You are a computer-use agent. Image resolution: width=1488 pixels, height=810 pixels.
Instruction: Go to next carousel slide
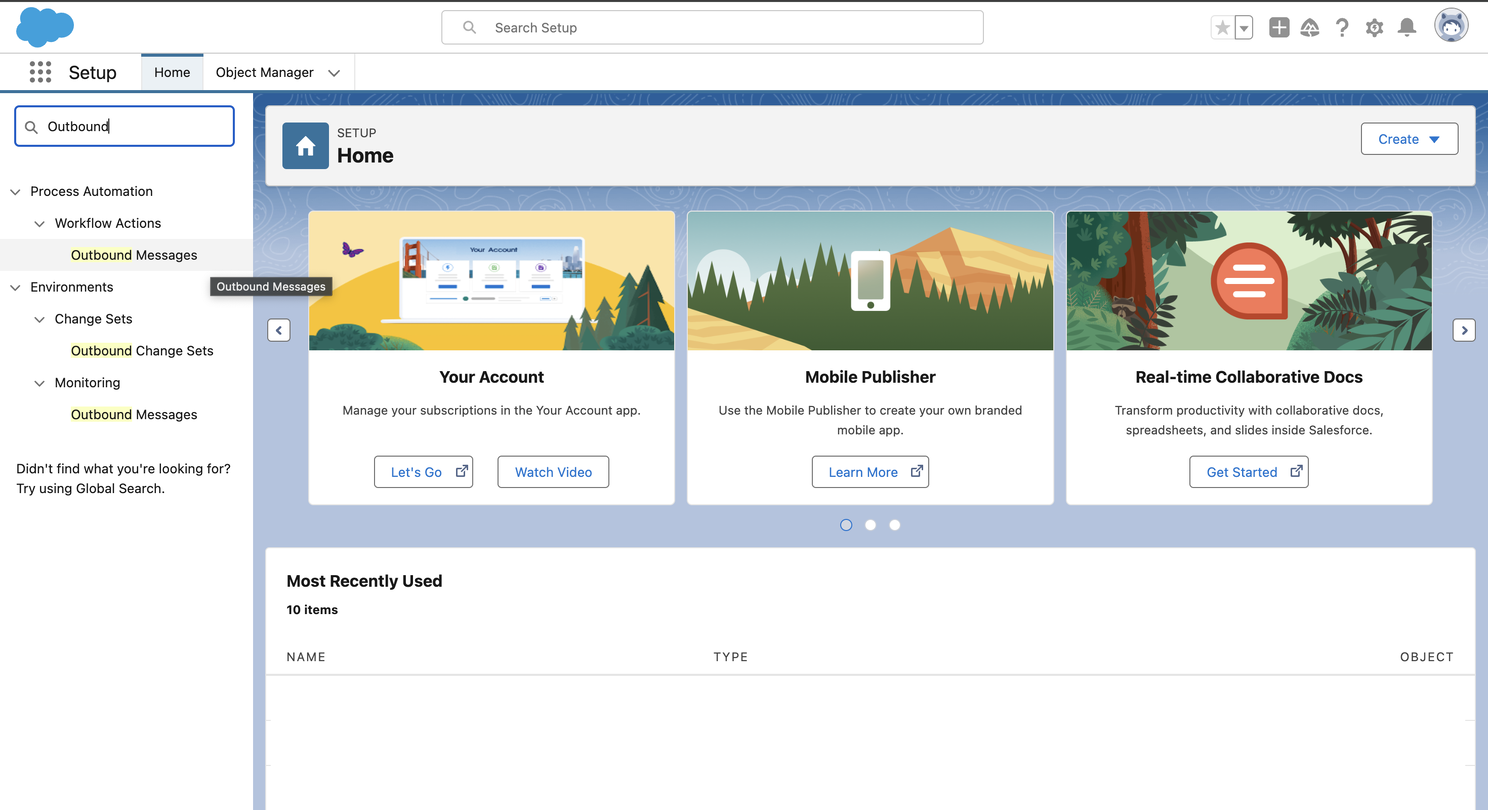(1464, 330)
